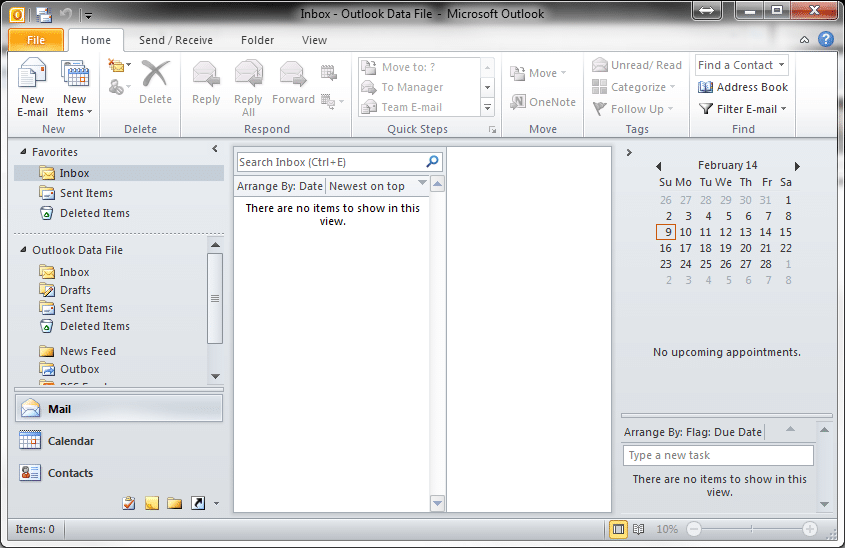The image size is (845, 548).
Task: Click the Find a Contact box
Action: 742,65
